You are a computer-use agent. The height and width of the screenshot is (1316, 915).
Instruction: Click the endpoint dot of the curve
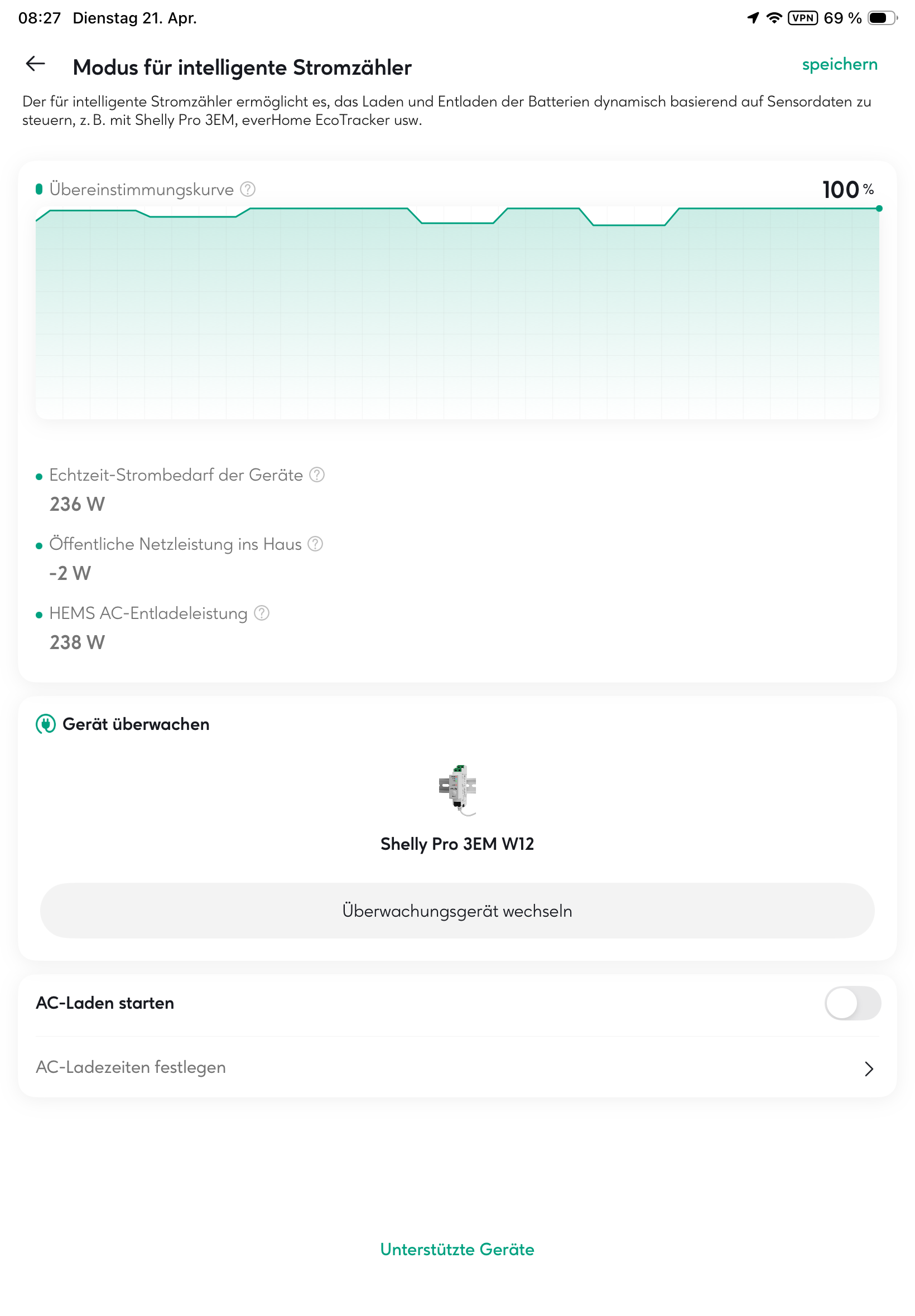879,209
